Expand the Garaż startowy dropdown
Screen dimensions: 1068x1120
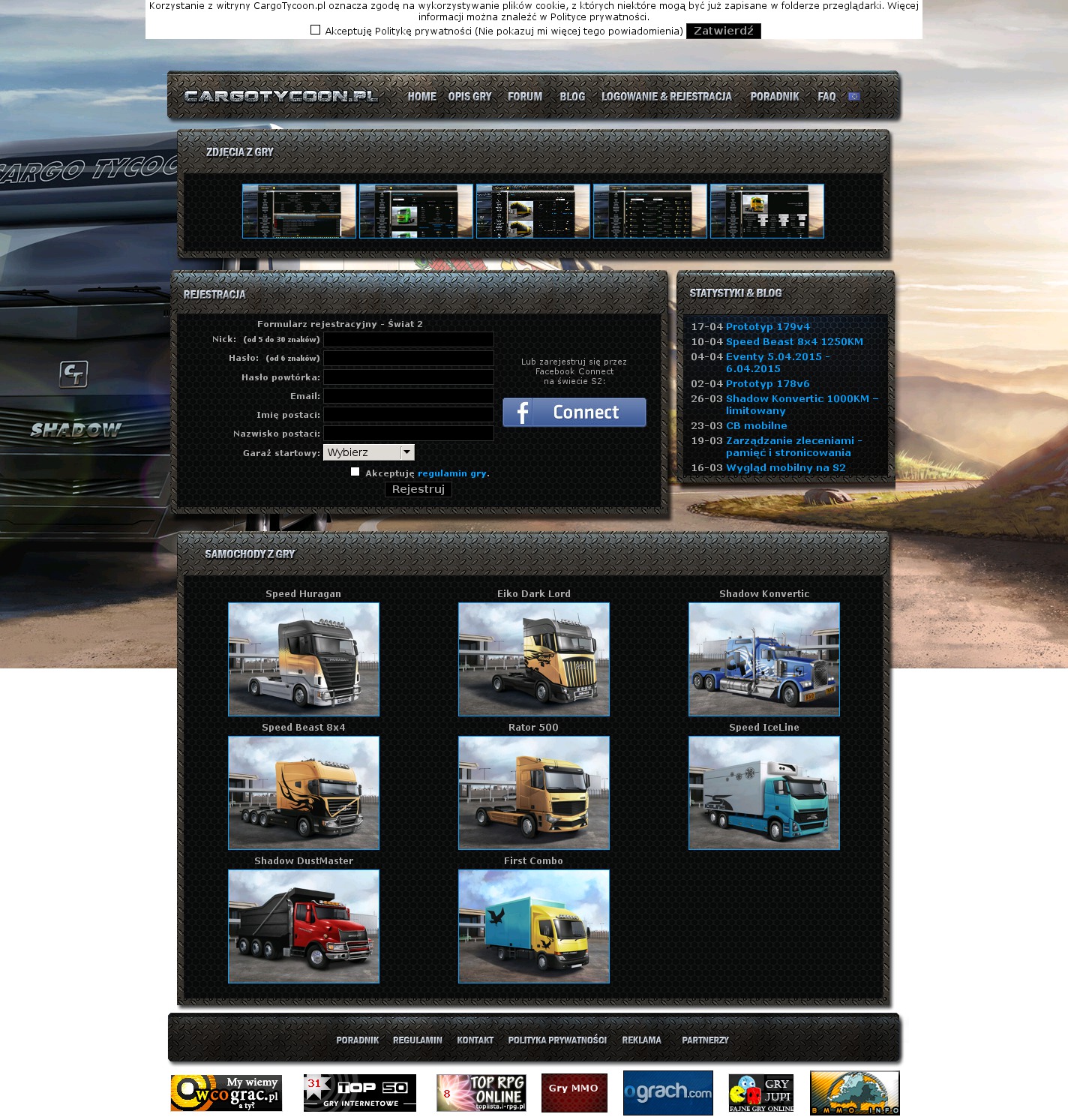[x=368, y=452]
